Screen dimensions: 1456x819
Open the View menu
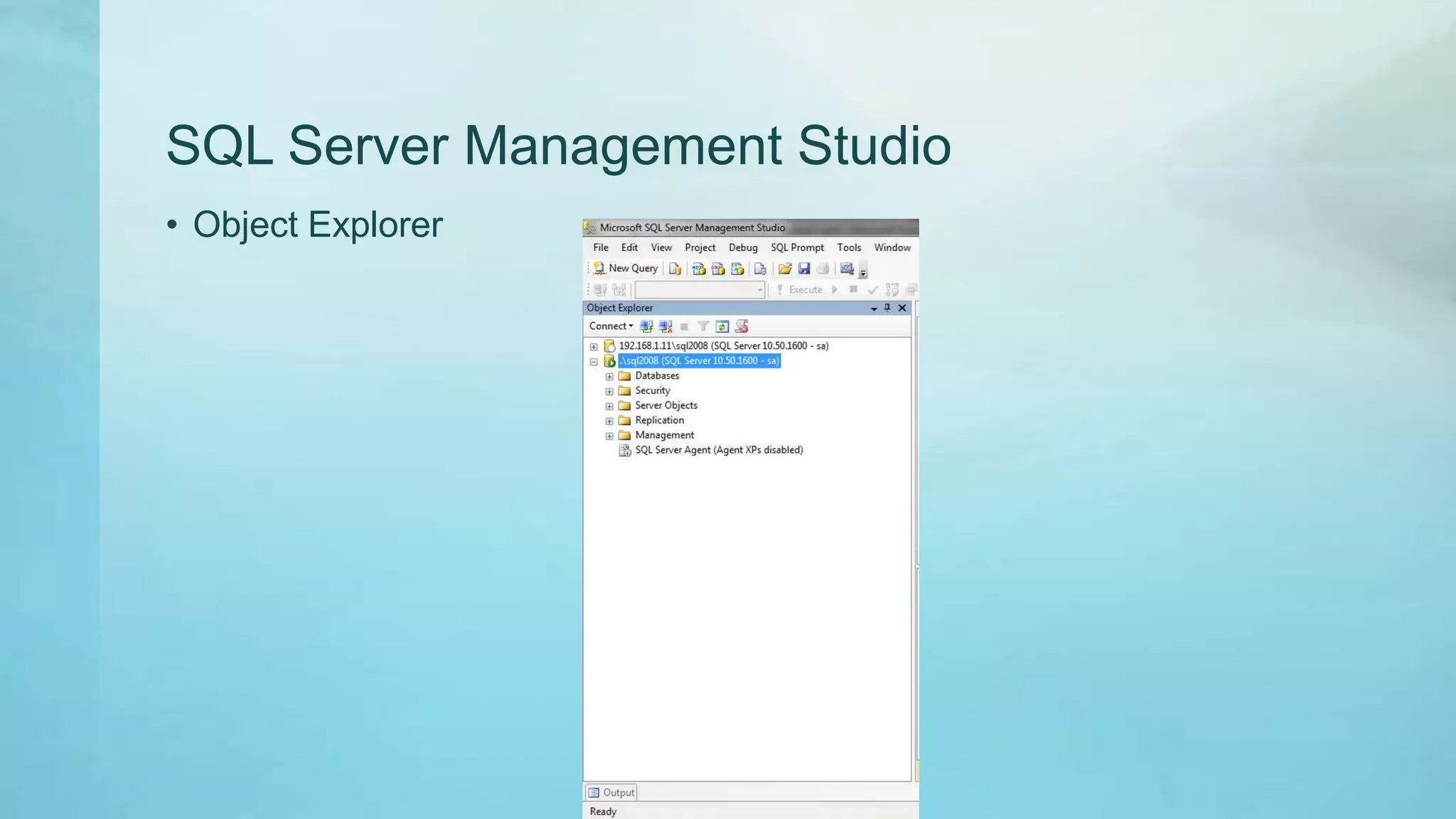[661, 248]
